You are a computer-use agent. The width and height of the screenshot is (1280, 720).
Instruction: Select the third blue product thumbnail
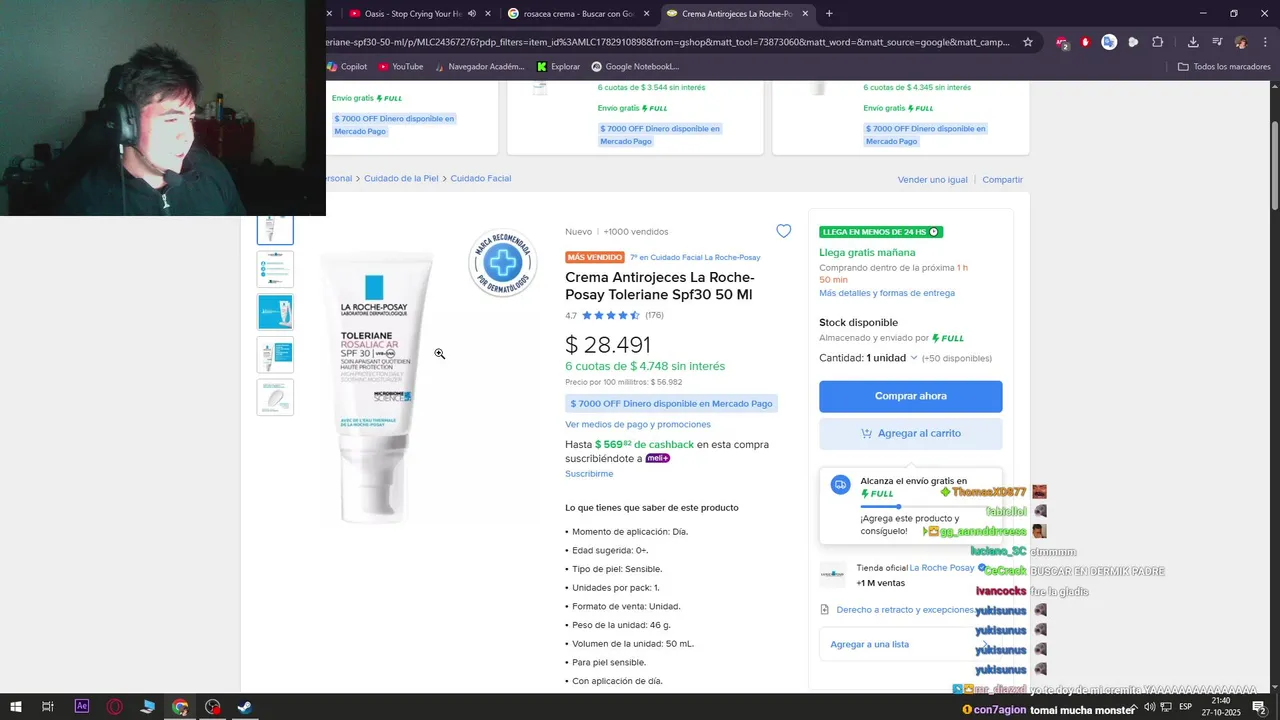[x=275, y=312]
